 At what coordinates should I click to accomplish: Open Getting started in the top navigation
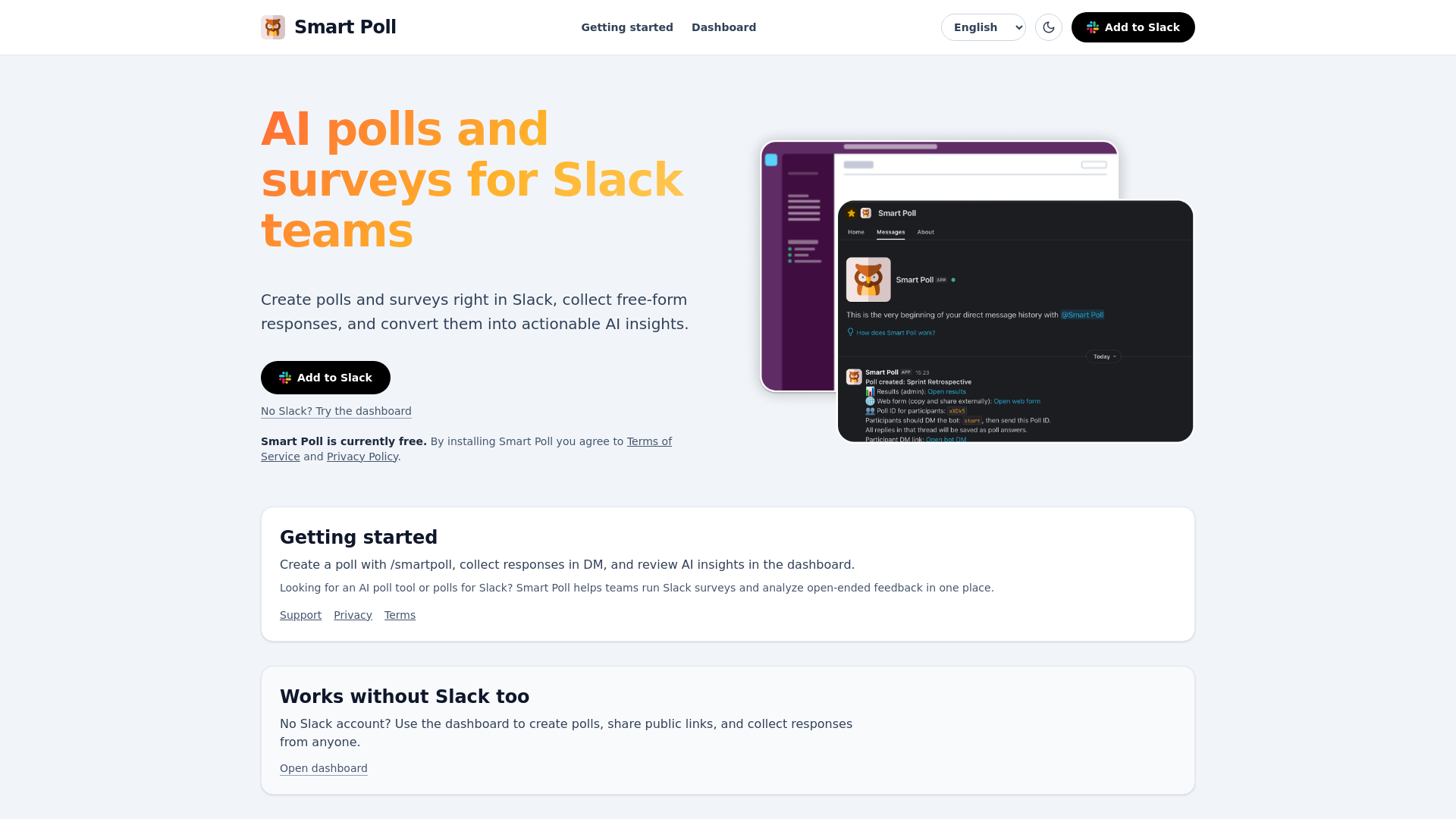pyautogui.click(x=627, y=27)
